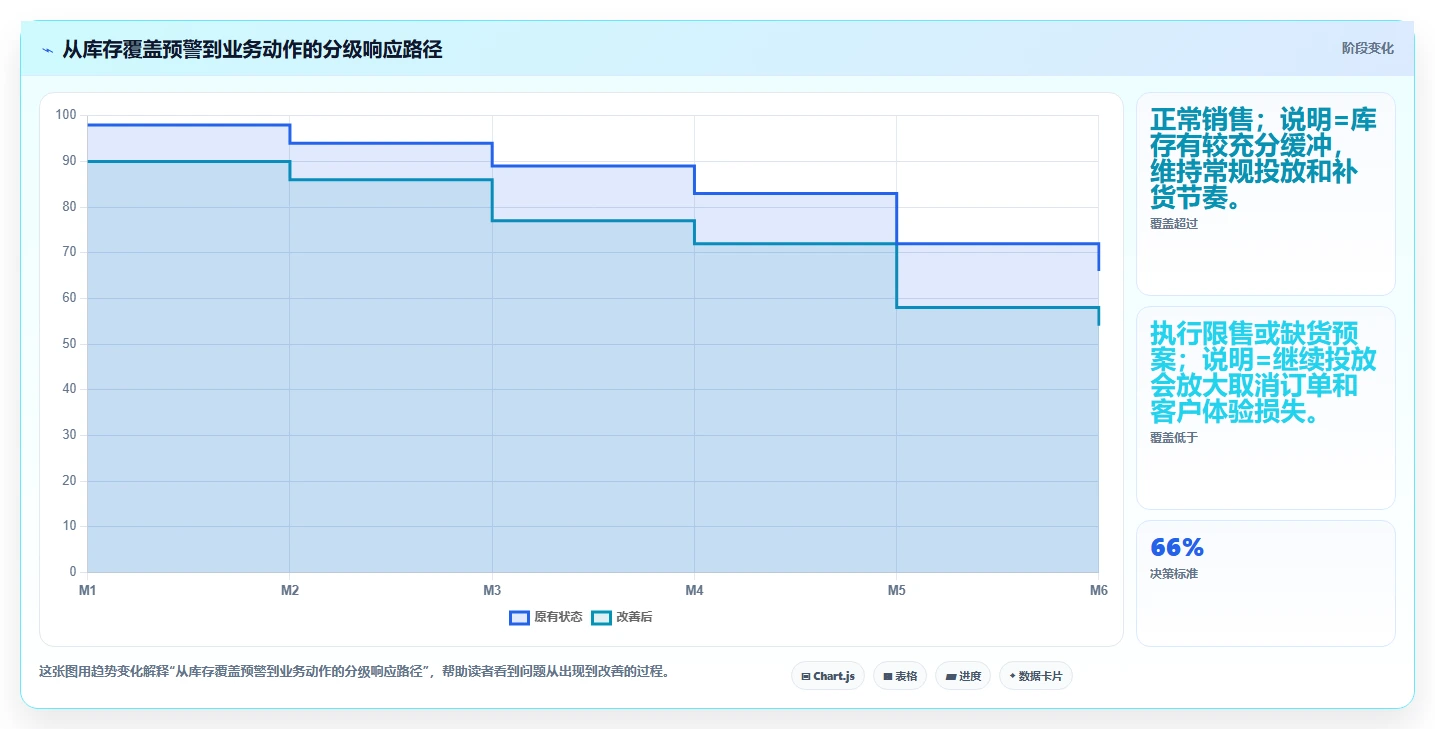This screenshot has height=729, width=1435.
Task: Click the 正常销售 card heading text
Action: tap(1264, 159)
